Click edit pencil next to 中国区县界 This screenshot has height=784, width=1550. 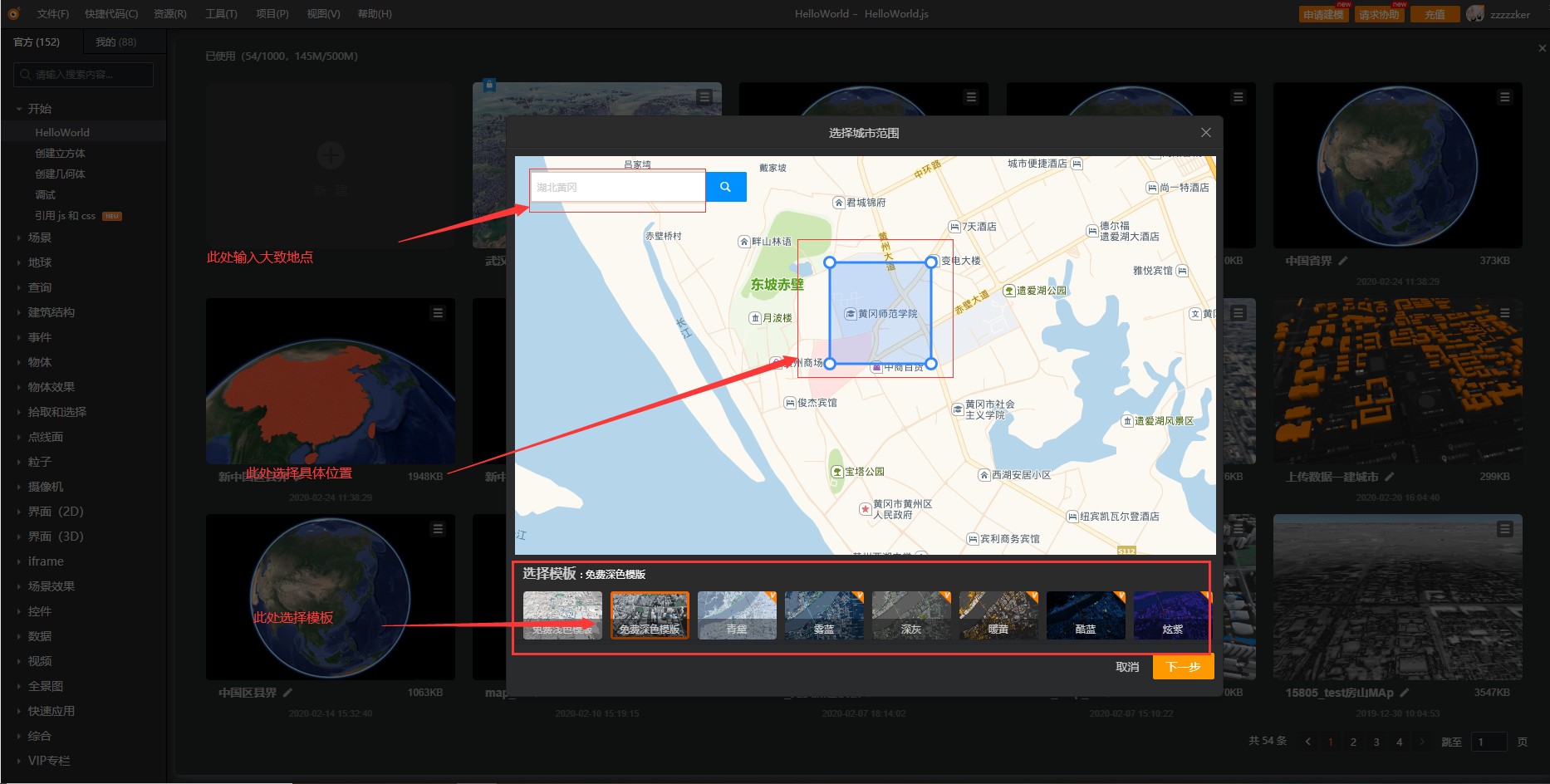tap(287, 693)
